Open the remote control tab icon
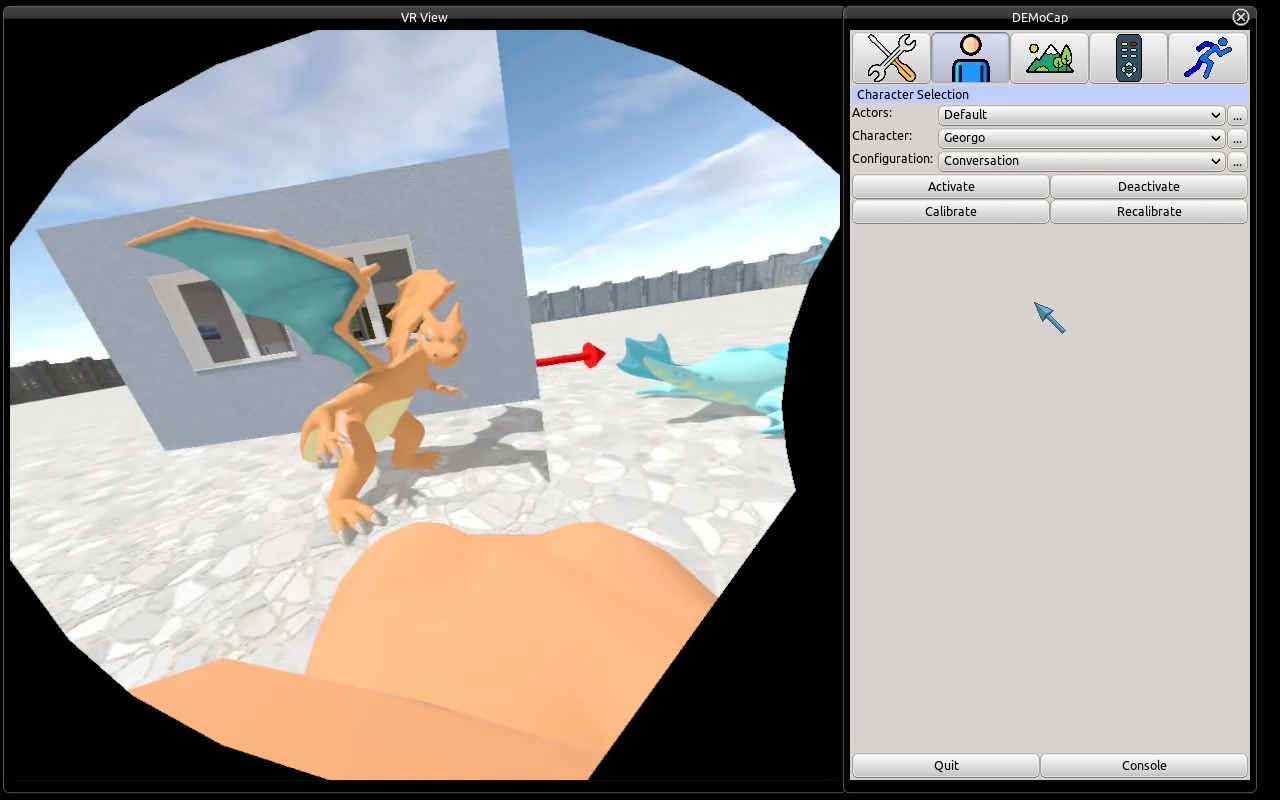The height and width of the screenshot is (800, 1280). [x=1128, y=57]
